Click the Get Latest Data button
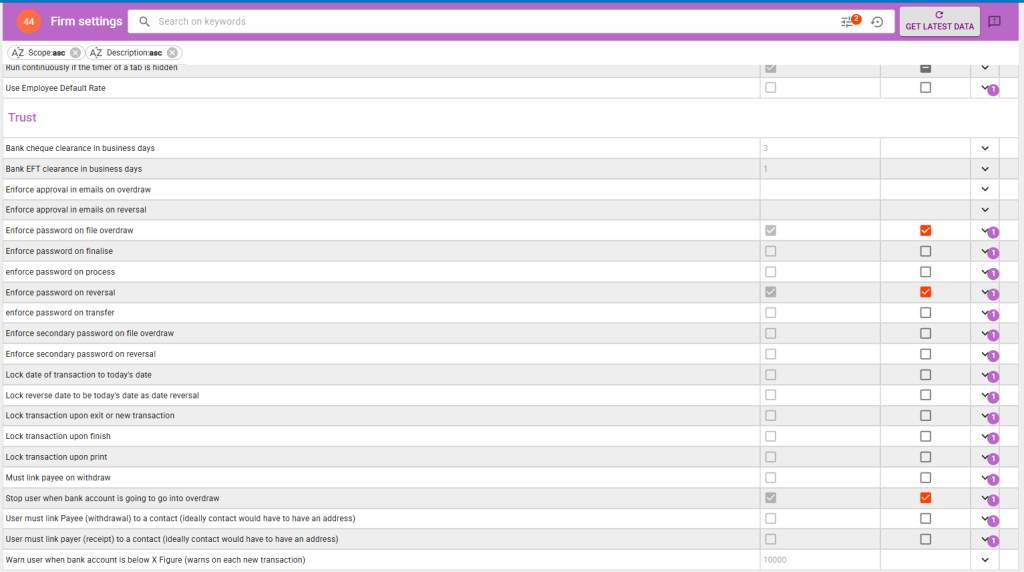The height and width of the screenshot is (572, 1024). pyautogui.click(x=939, y=21)
